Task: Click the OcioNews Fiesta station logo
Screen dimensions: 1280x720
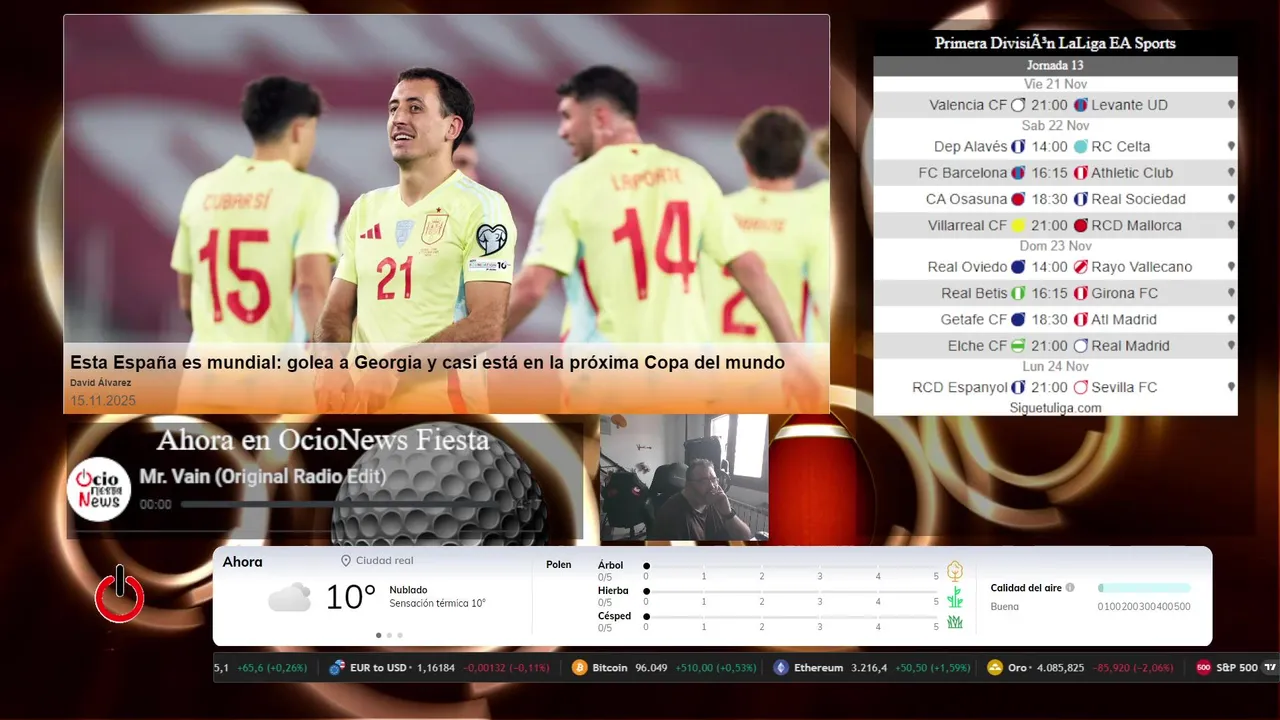Action: click(99, 489)
